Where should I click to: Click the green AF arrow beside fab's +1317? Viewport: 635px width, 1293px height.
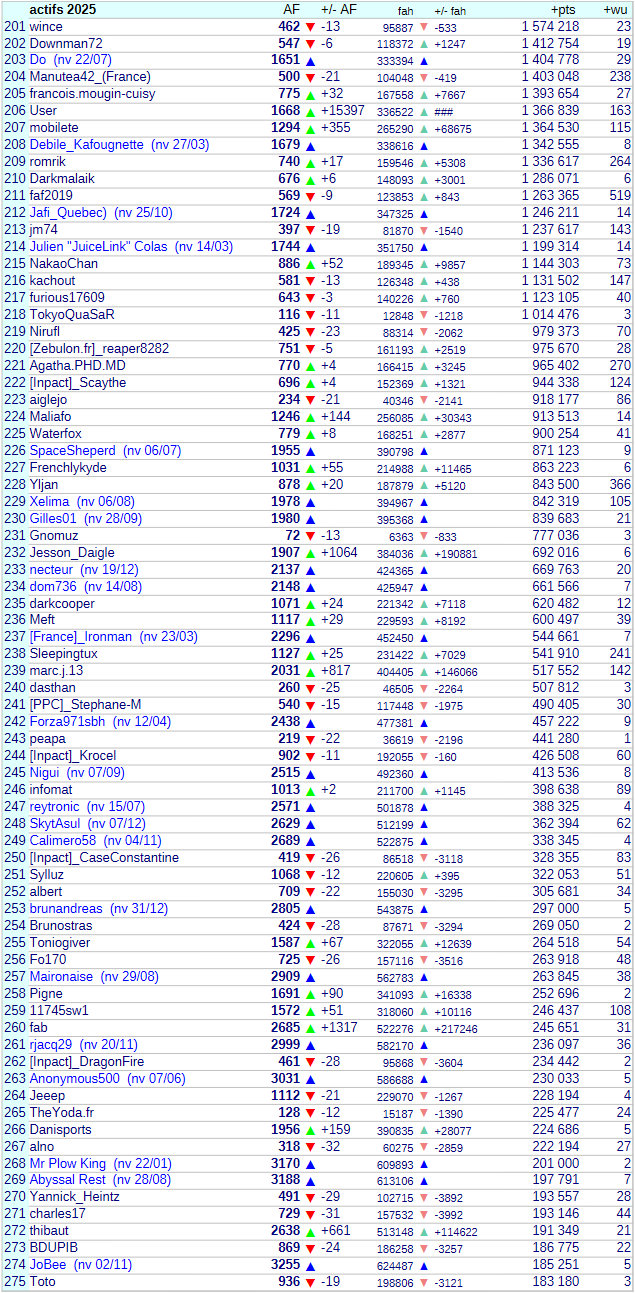pos(310,1028)
